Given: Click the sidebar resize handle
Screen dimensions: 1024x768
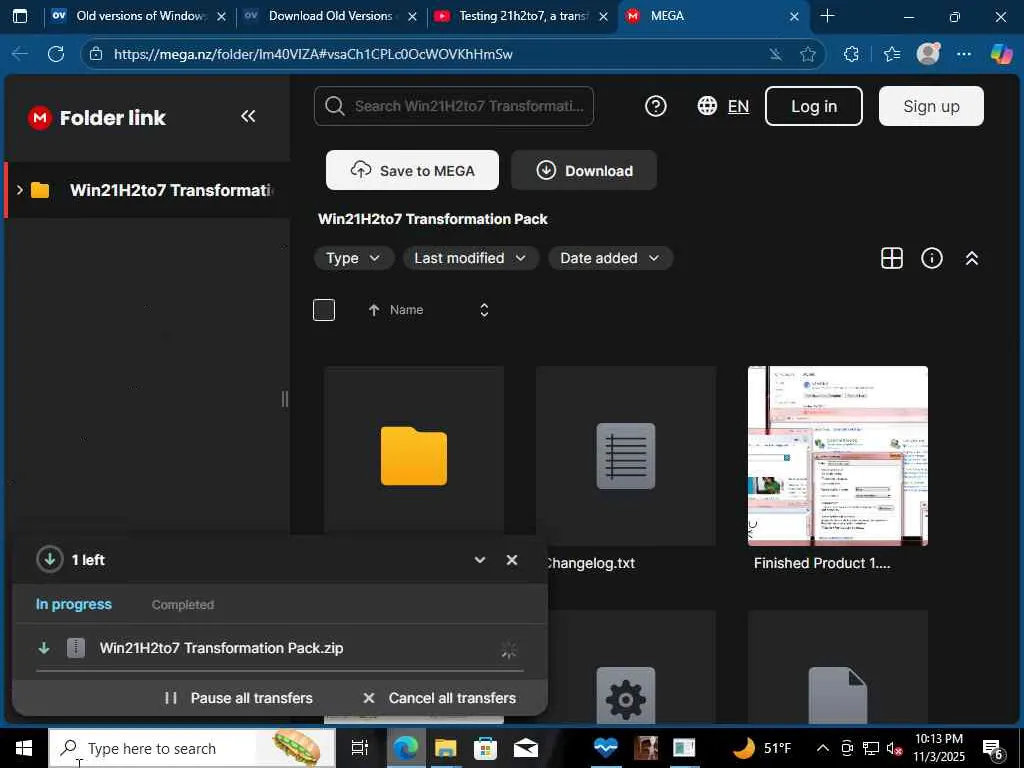Looking at the screenshot, I should click(x=285, y=399).
